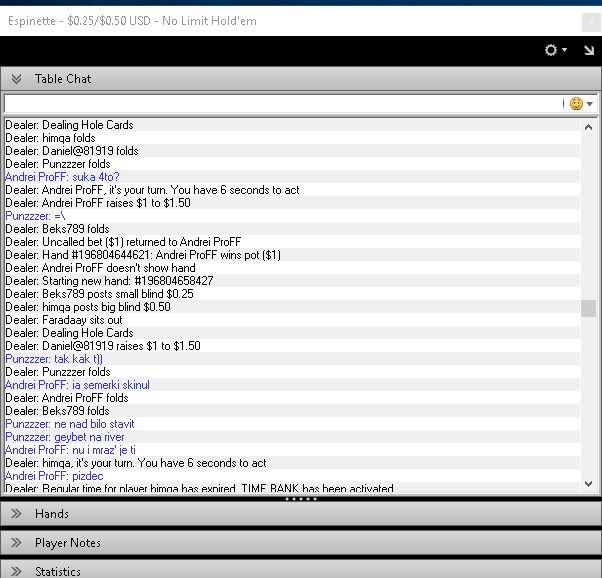Click the diagonal arrow dock icon
602x578 pixels.
pyautogui.click(x=589, y=50)
